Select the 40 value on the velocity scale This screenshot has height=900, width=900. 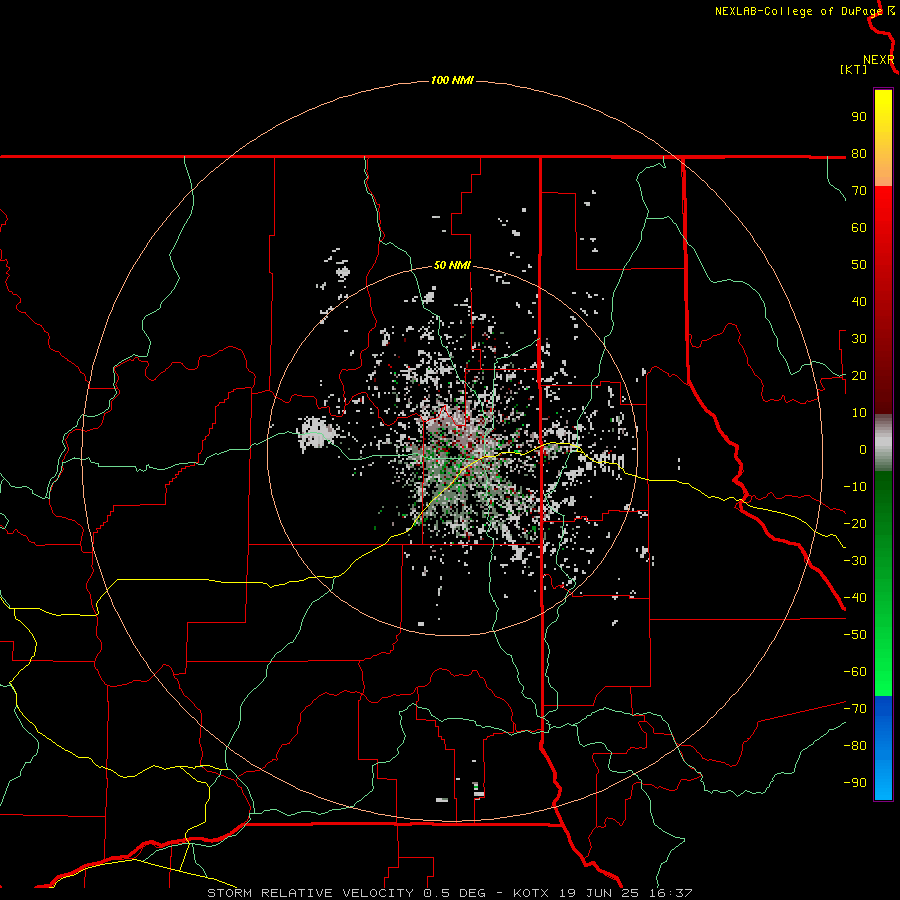click(x=859, y=302)
